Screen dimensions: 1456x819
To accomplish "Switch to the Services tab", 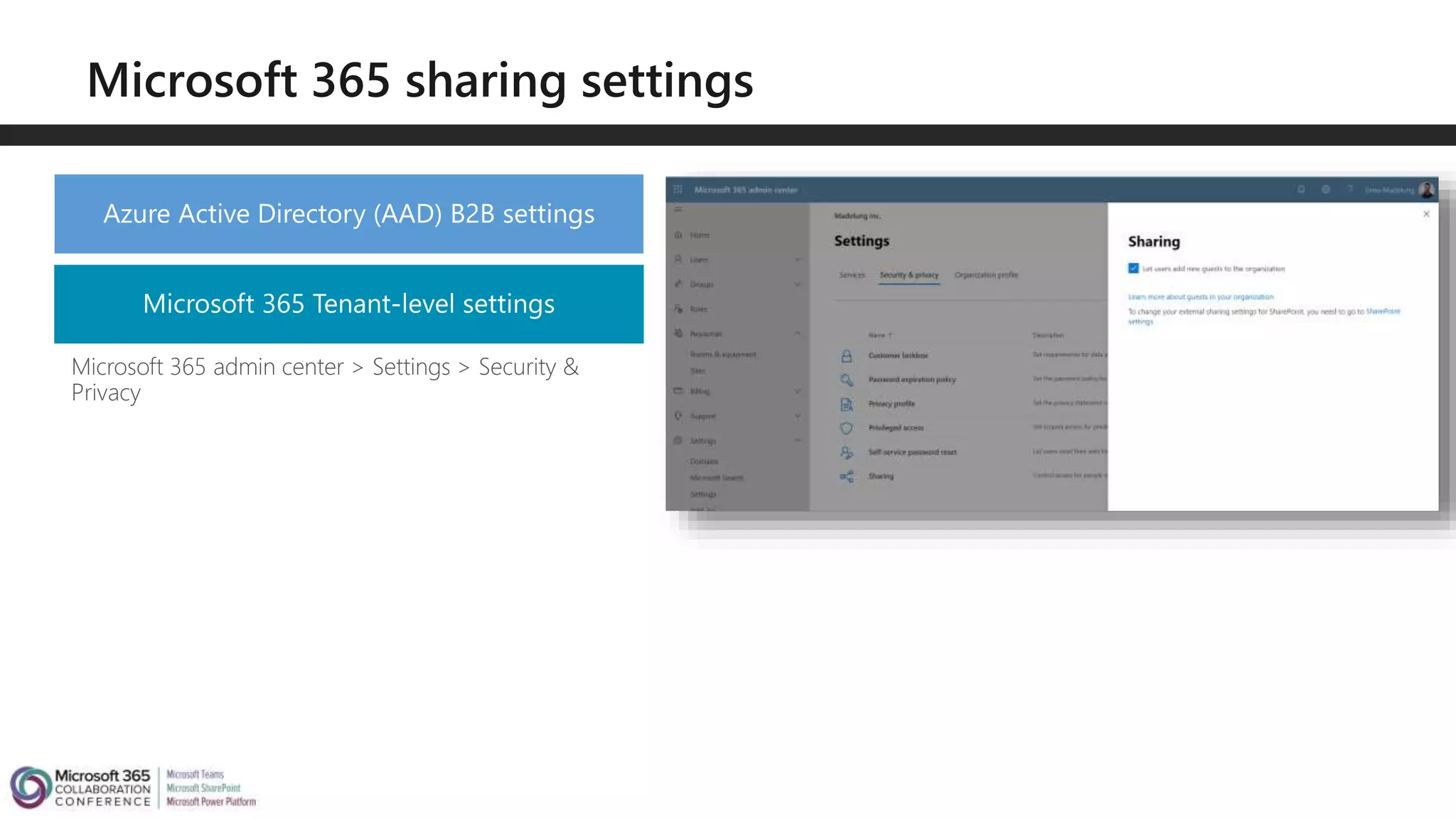I will pos(852,275).
